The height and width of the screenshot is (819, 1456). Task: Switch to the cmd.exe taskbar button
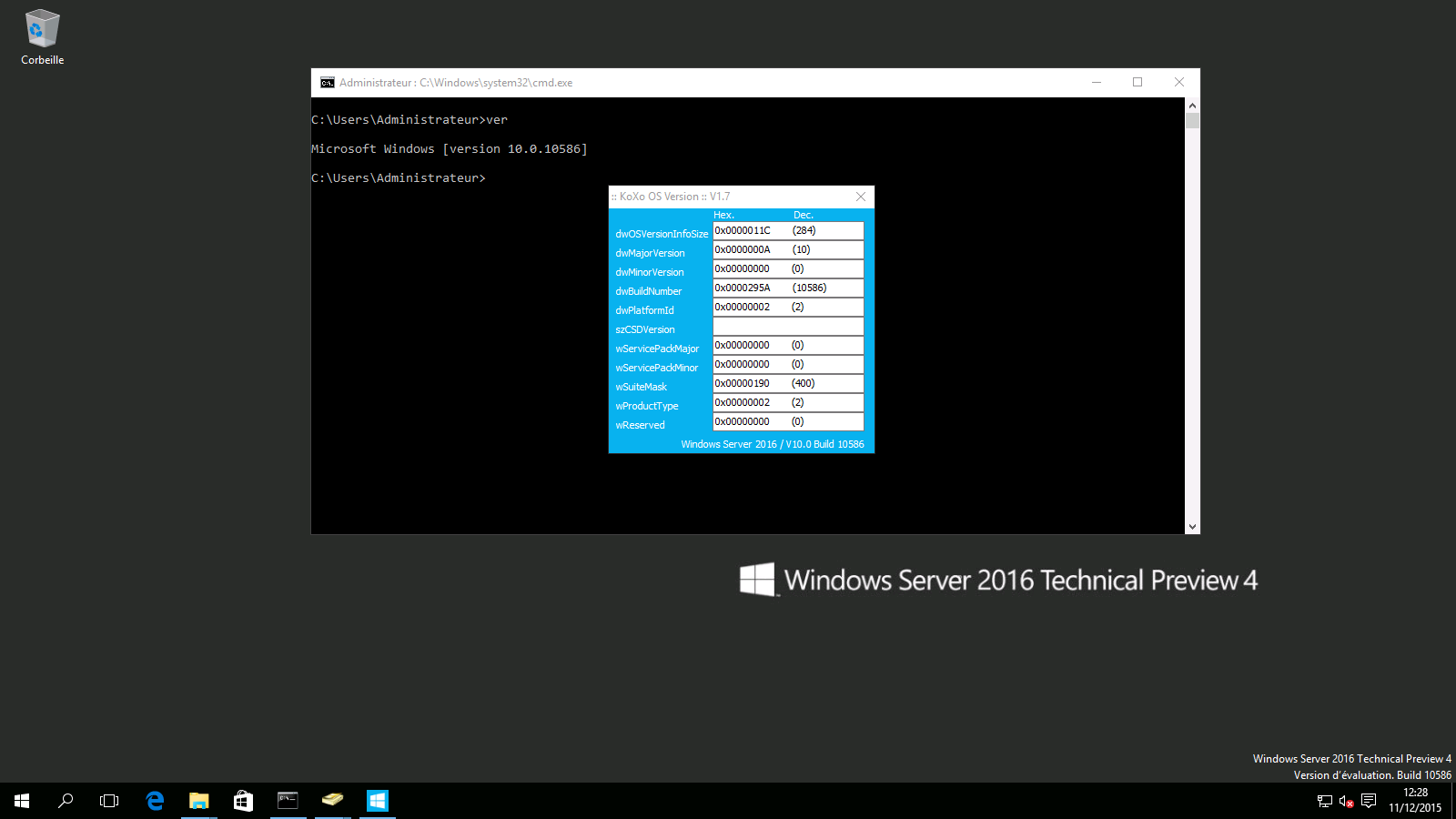point(288,801)
